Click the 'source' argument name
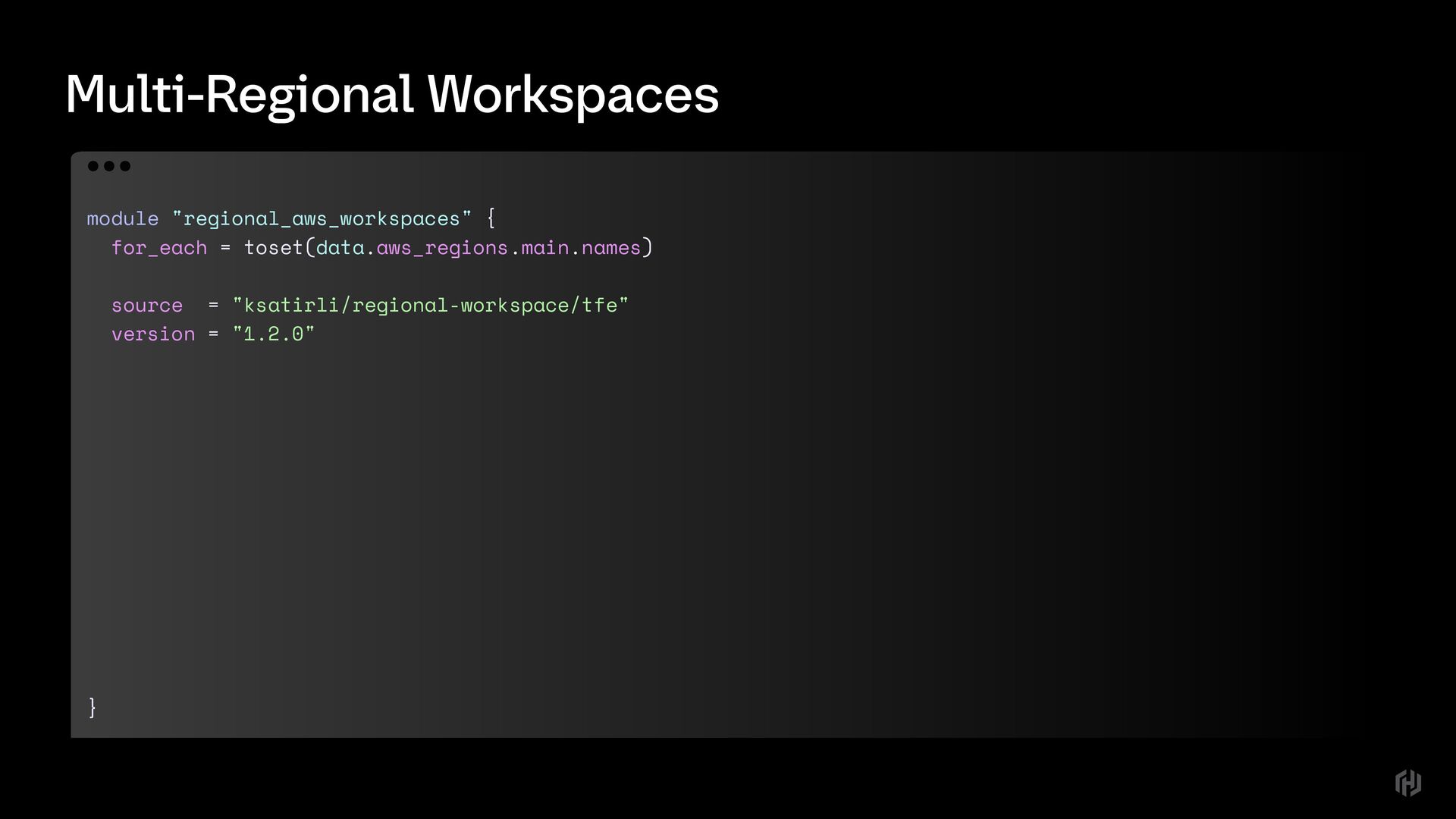The height and width of the screenshot is (819, 1456). point(147,306)
